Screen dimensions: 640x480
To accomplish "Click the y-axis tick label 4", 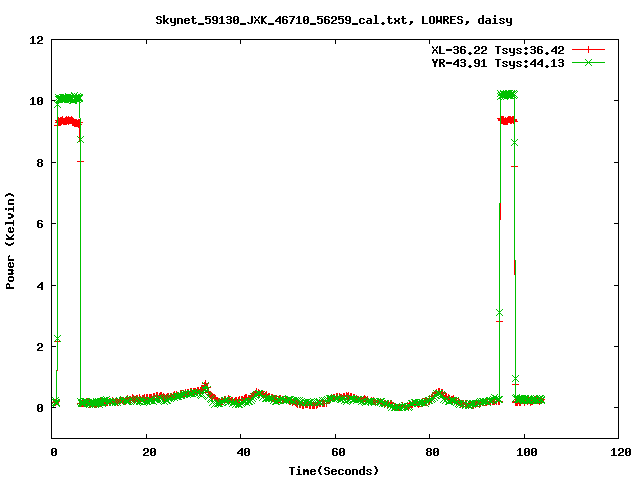I will tap(40, 286).
